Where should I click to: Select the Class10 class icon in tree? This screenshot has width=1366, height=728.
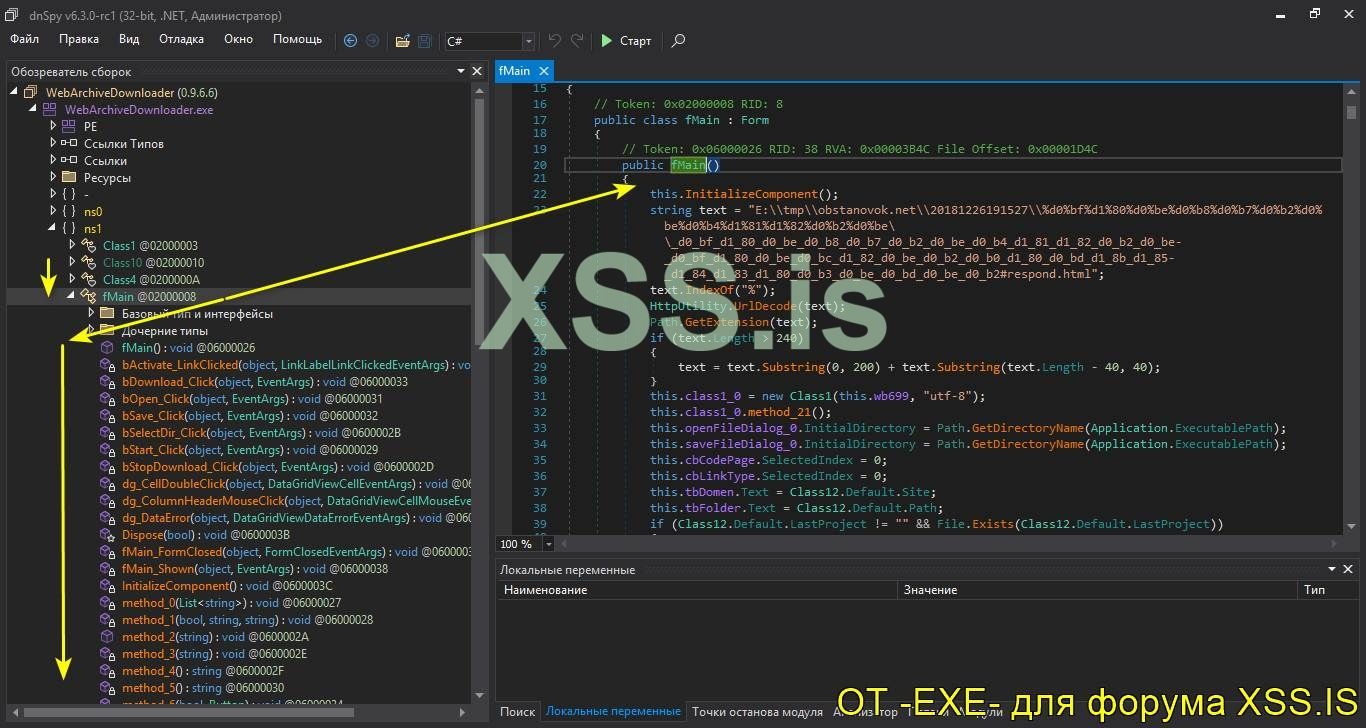tap(88, 263)
